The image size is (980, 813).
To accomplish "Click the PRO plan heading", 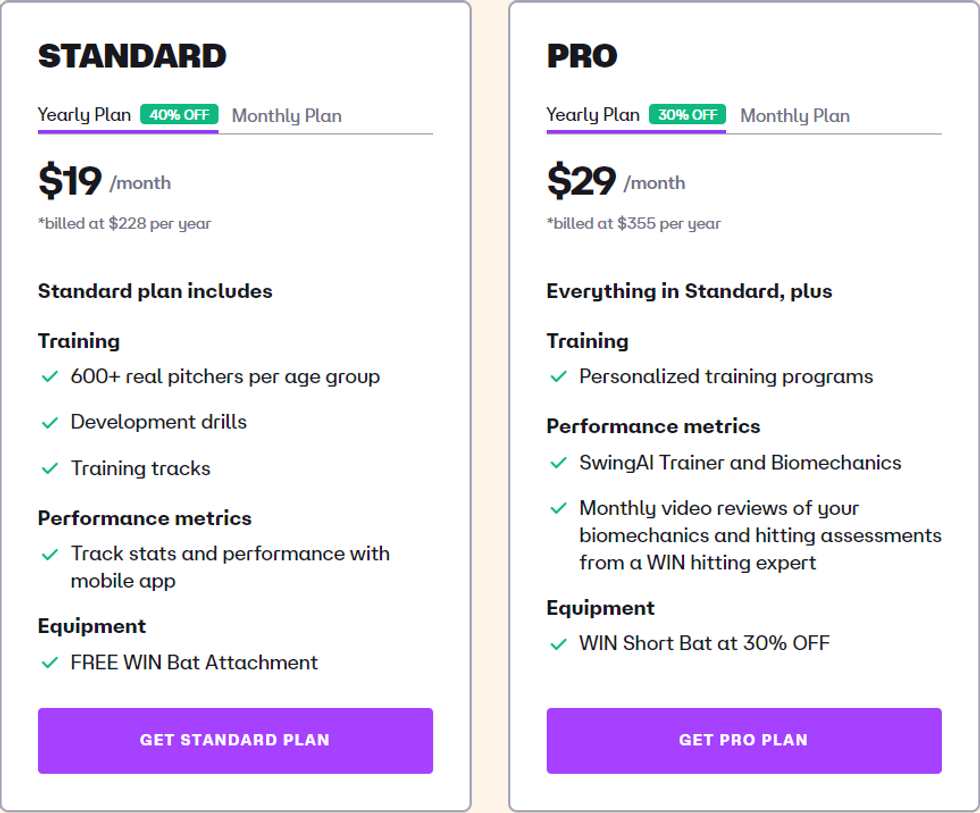I will coord(582,56).
